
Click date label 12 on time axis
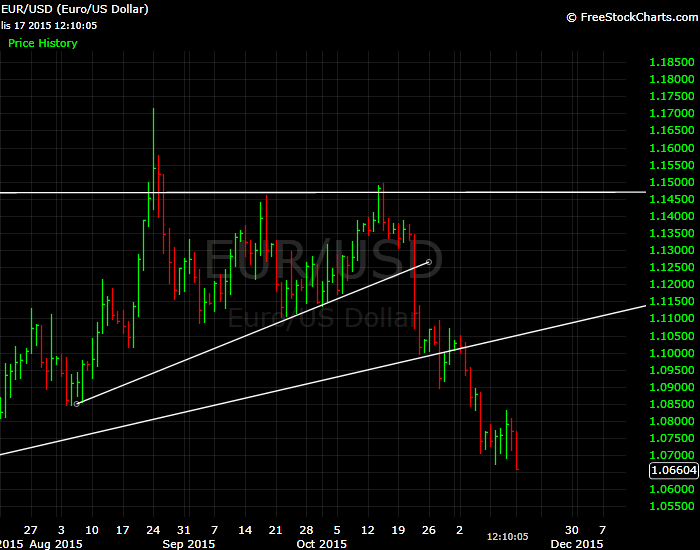(x=367, y=530)
